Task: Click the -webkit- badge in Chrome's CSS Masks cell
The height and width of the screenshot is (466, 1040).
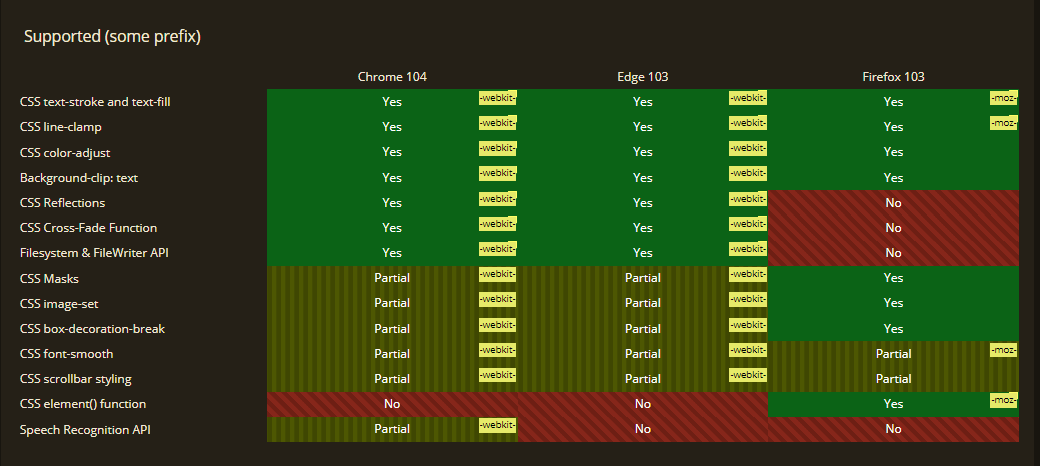Action: click(497, 274)
